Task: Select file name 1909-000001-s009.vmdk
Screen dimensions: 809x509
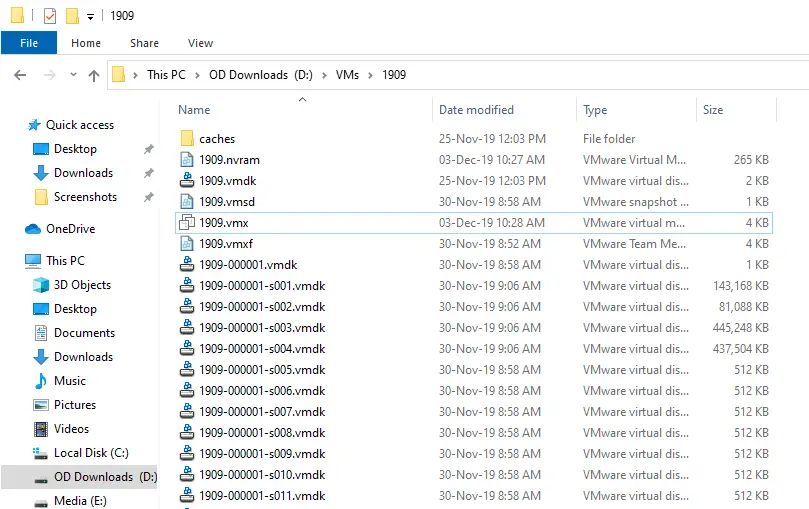Action: point(262,454)
